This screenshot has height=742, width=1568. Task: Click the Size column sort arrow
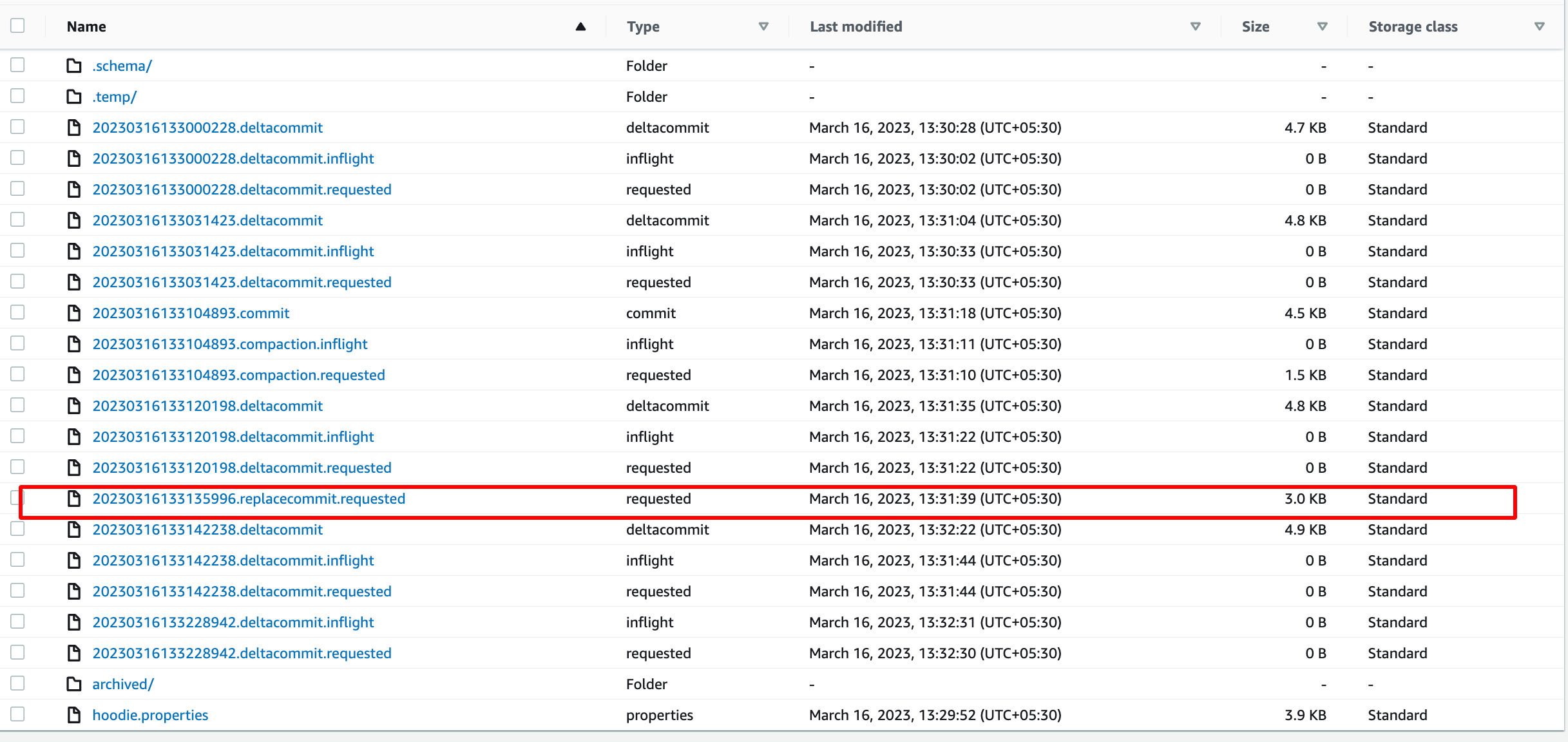pos(1322,26)
